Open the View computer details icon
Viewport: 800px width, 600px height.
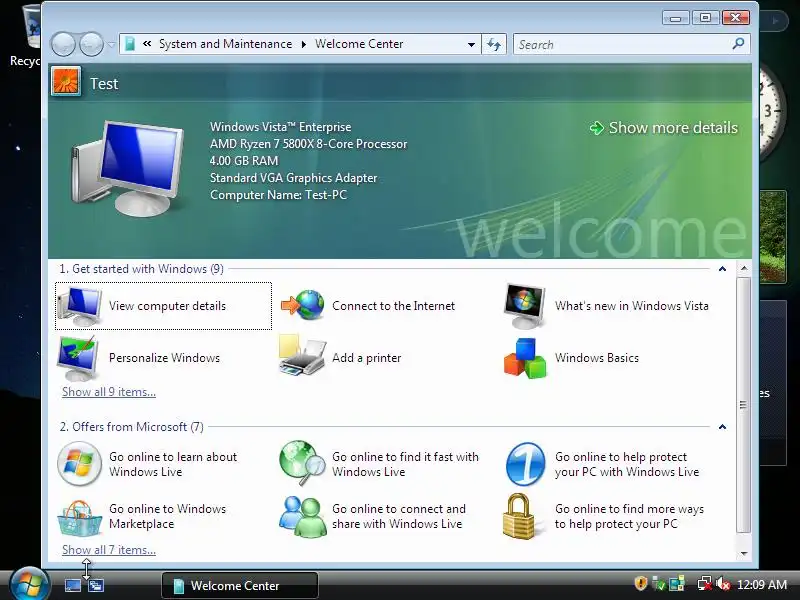coord(80,306)
